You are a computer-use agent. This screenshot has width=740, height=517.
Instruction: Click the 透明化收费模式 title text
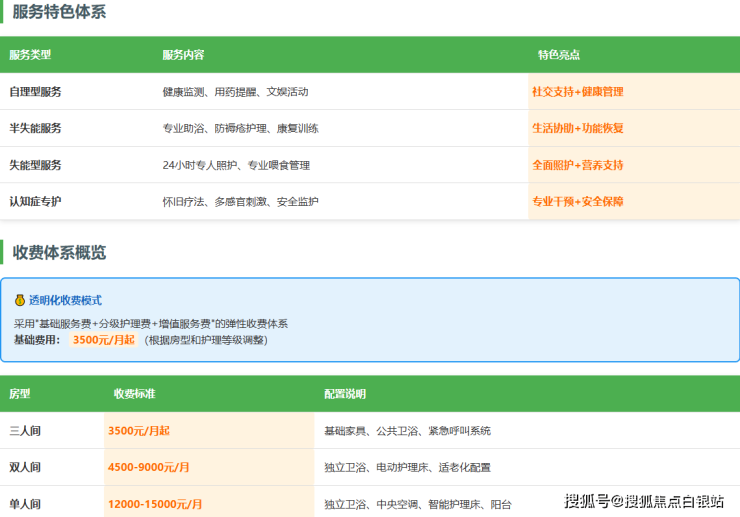(65, 300)
